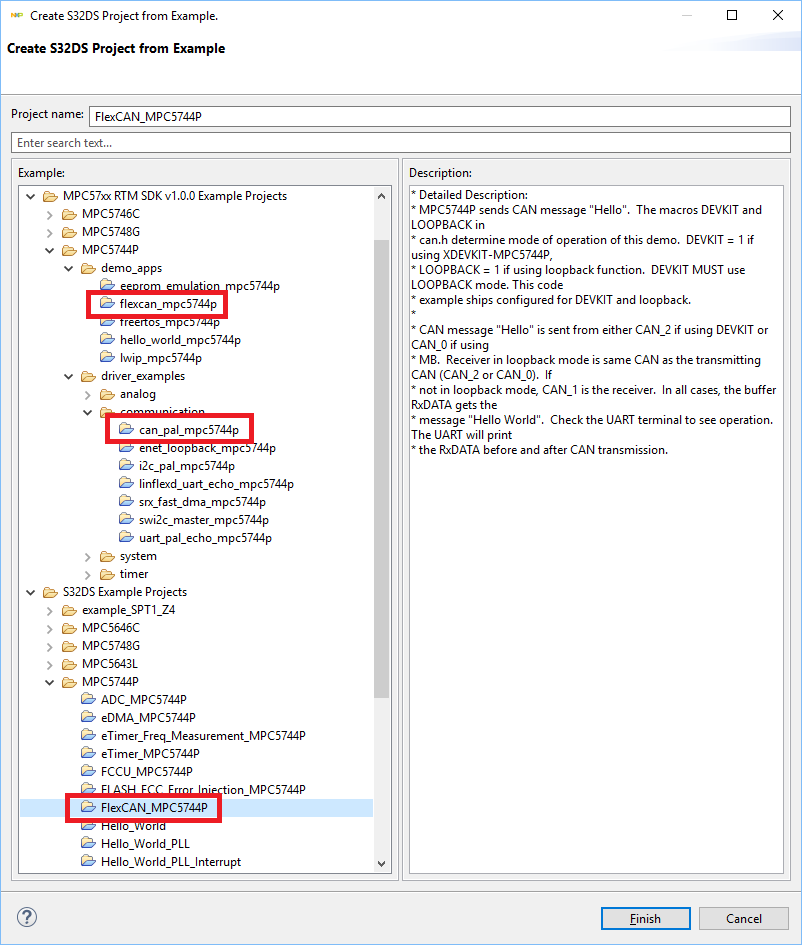Screen dimensions: 802x945
Task: Click project icon beside ADC_MPC5744P
Action: tap(89, 699)
